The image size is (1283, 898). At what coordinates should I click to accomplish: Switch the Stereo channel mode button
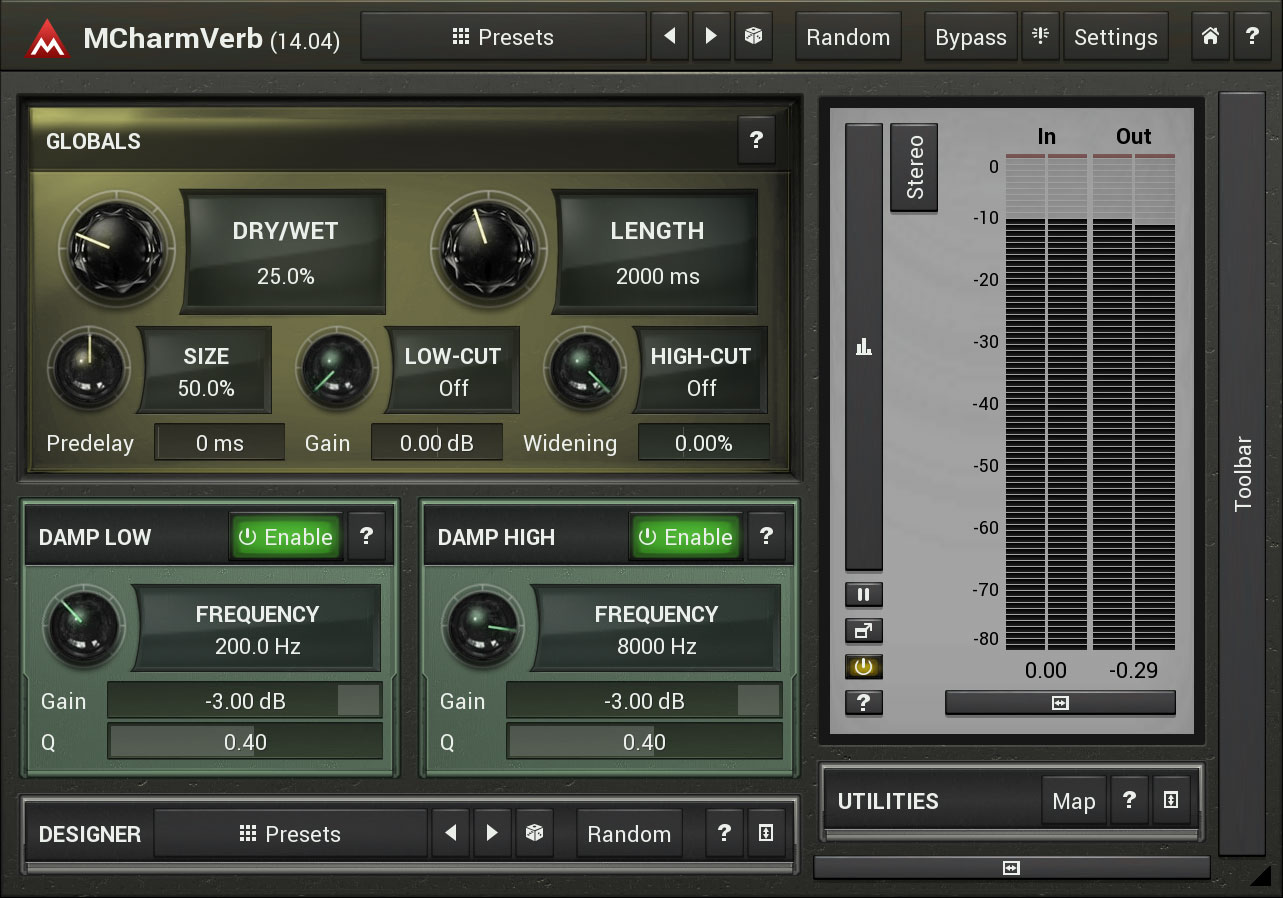(914, 168)
